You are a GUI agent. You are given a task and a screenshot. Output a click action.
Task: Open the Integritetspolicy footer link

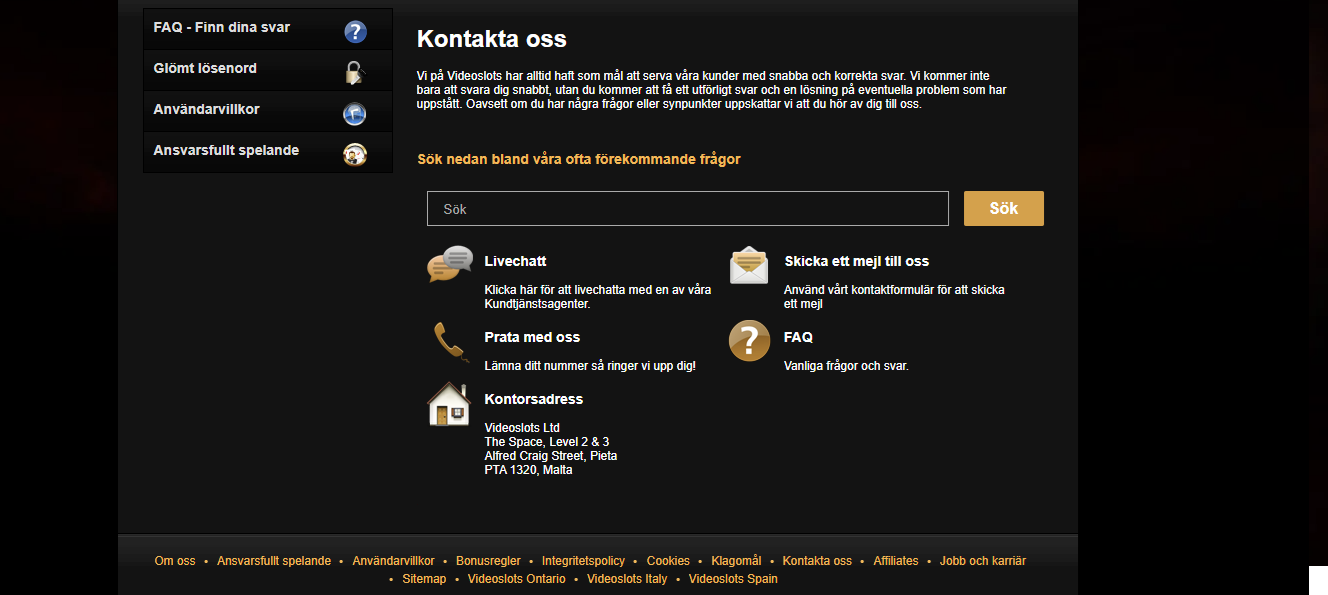click(583, 561)
